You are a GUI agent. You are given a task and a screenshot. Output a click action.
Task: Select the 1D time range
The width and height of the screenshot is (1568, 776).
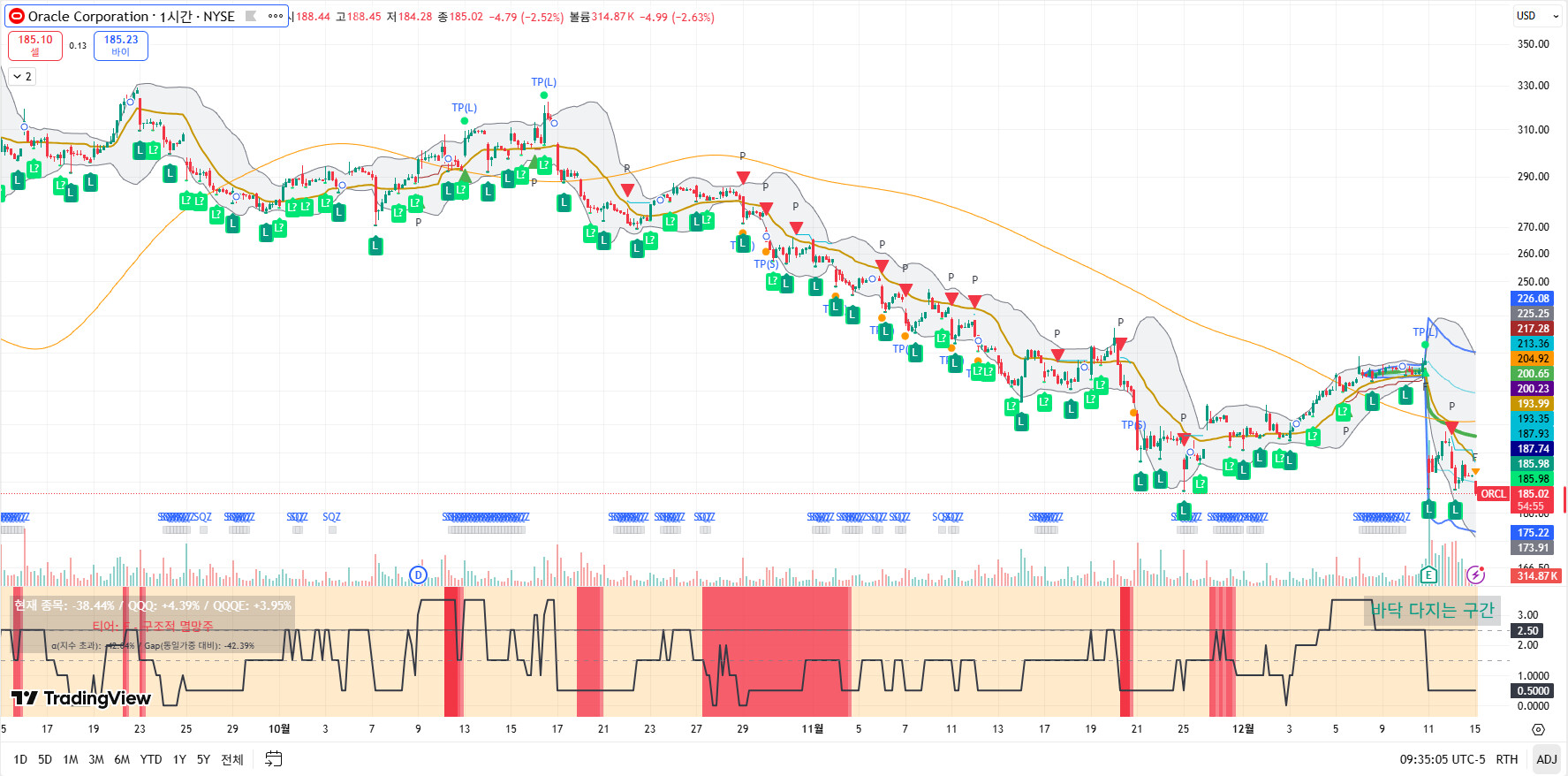(19, 759)
